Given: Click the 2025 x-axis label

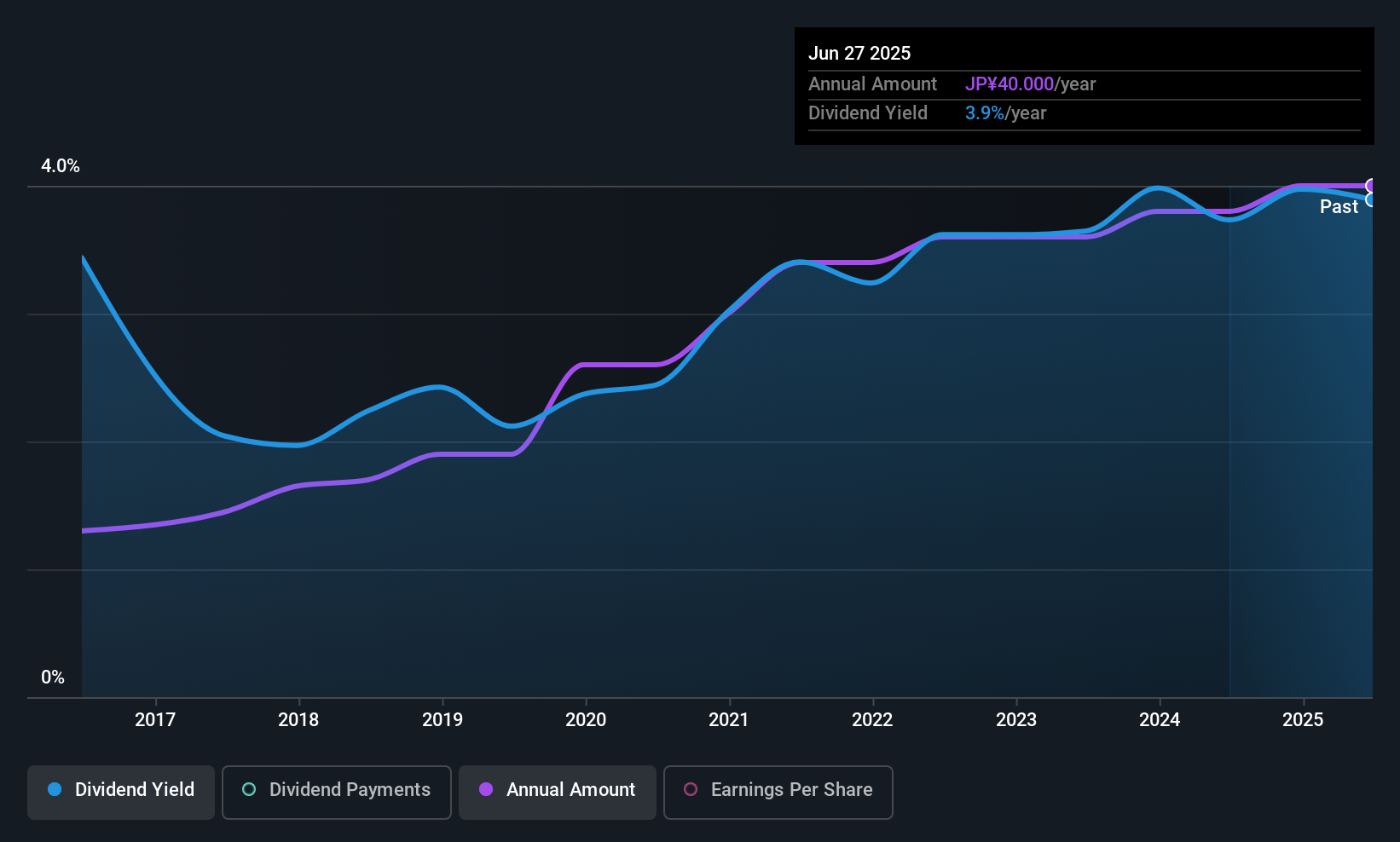Looking at the screenshot, I should tap(1303, 719).
